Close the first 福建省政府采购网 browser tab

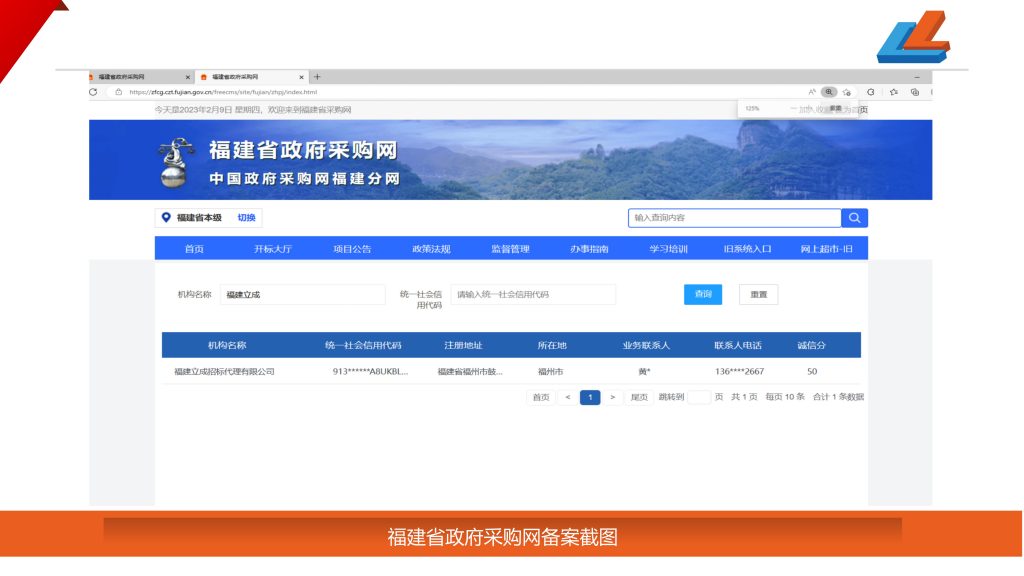pyautogui.click(x=188, y=77)
